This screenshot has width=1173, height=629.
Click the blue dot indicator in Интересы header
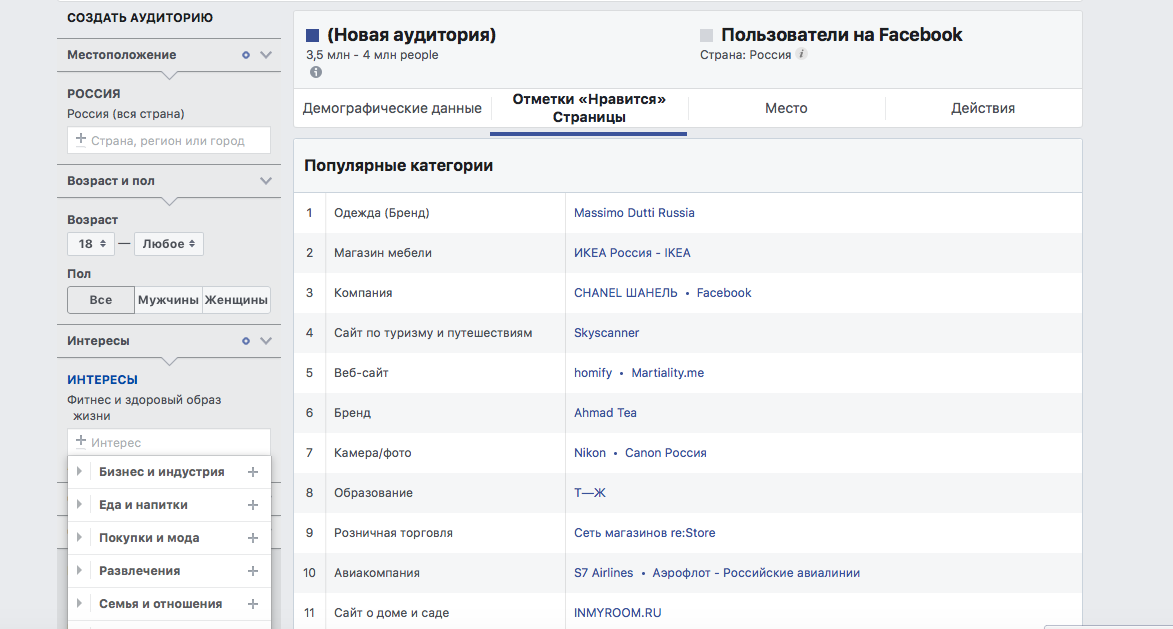pos(245,340)
